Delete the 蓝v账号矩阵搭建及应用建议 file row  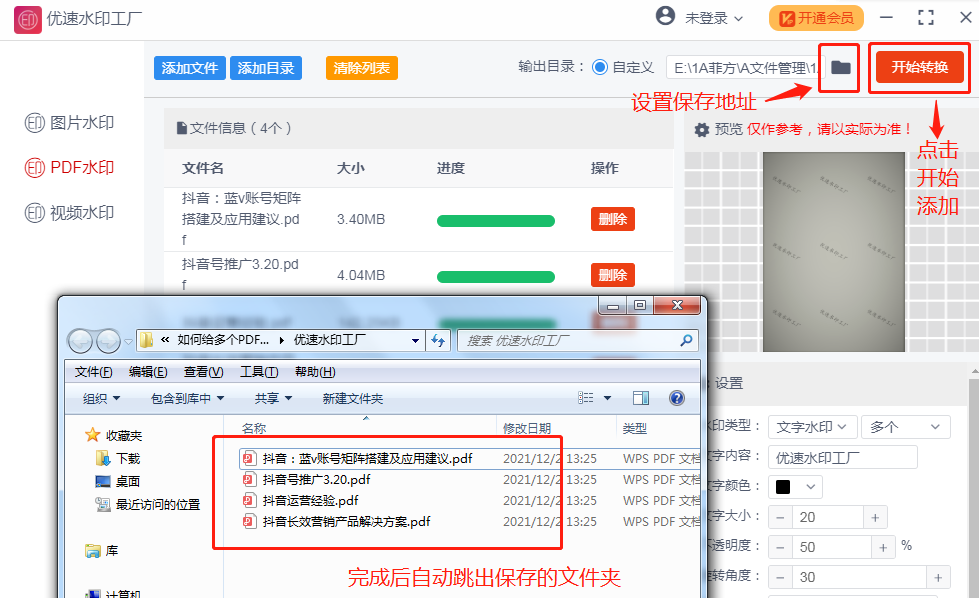tap(612, 219)
